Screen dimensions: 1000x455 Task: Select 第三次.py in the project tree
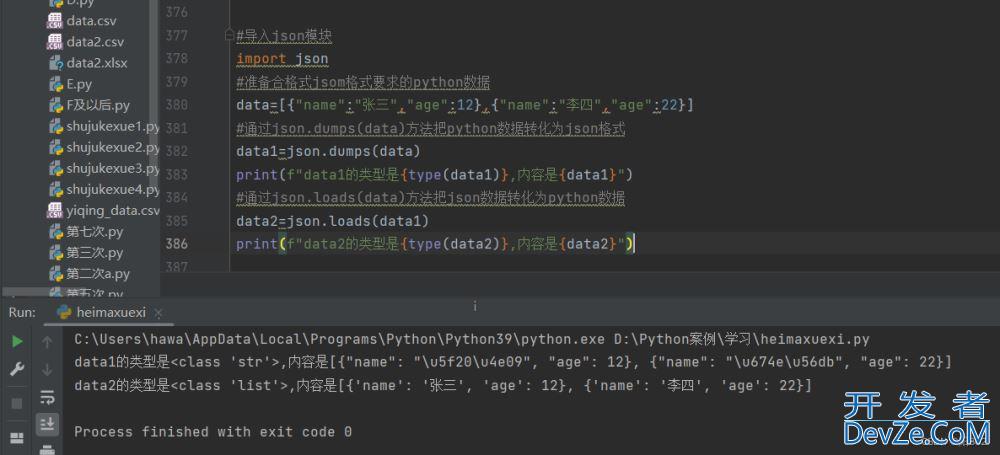tap(95, 252)
